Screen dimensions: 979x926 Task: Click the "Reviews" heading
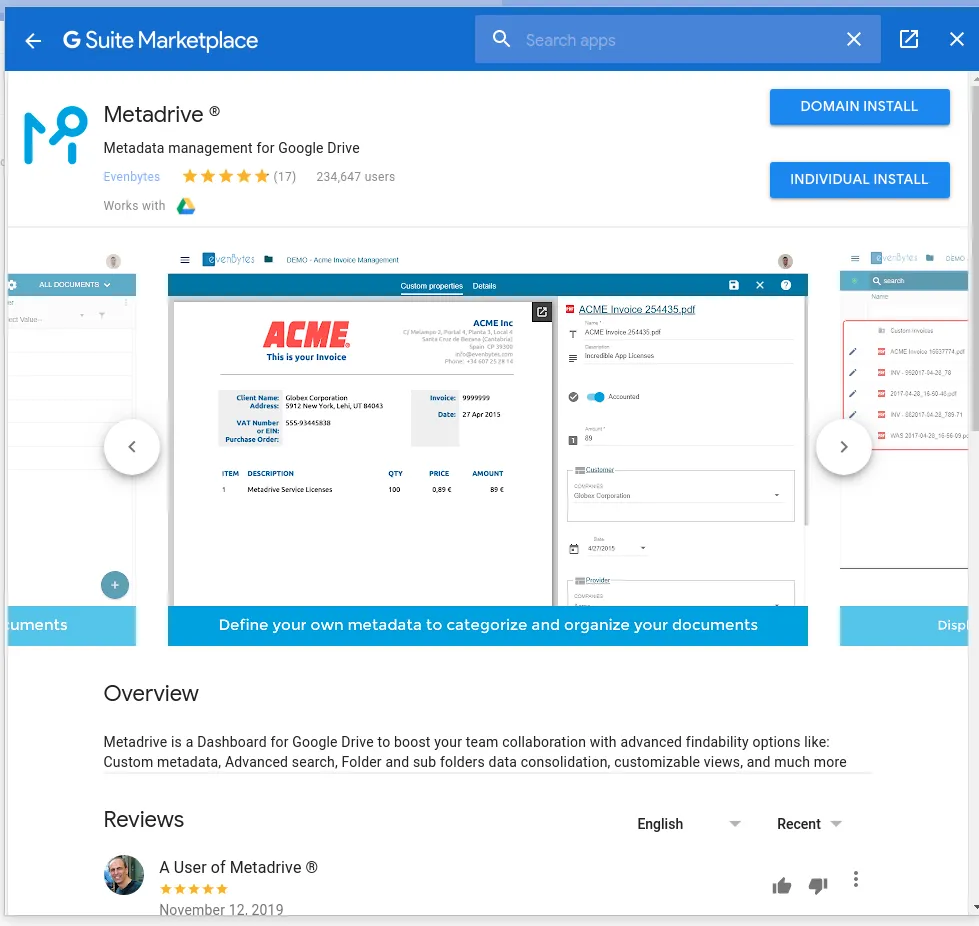pos(144,819)
